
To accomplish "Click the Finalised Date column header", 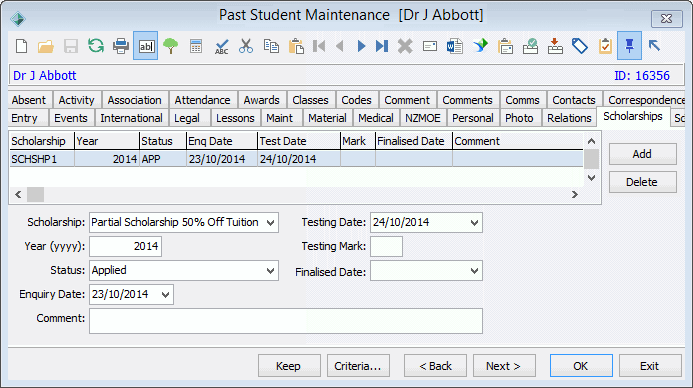I will [414, 141].
